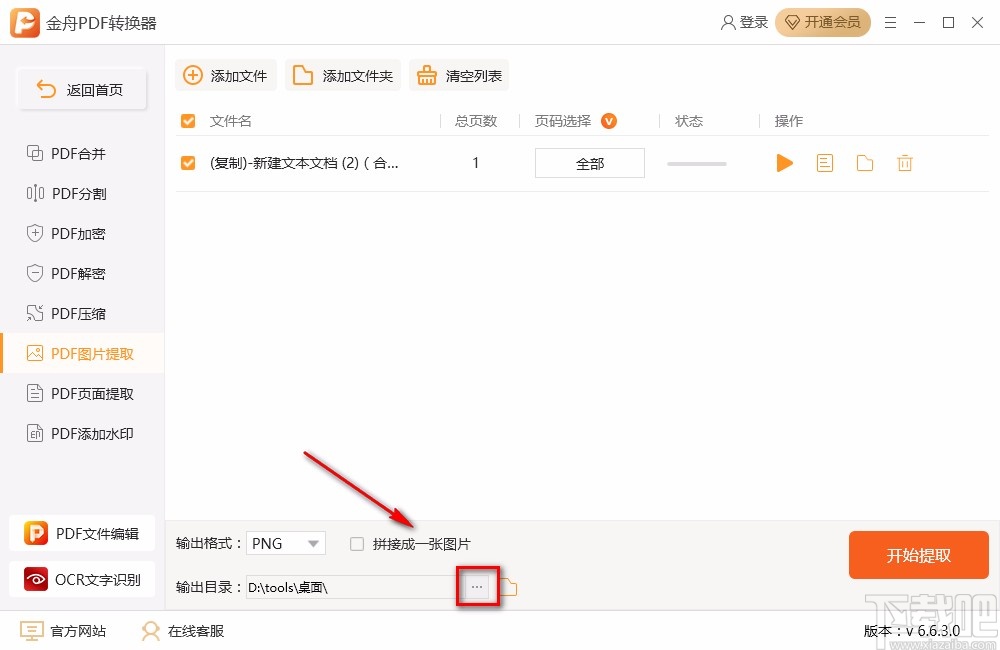Open output folder icon beside browse button
Screen dimensions: 1000x650
pos(508,587)
